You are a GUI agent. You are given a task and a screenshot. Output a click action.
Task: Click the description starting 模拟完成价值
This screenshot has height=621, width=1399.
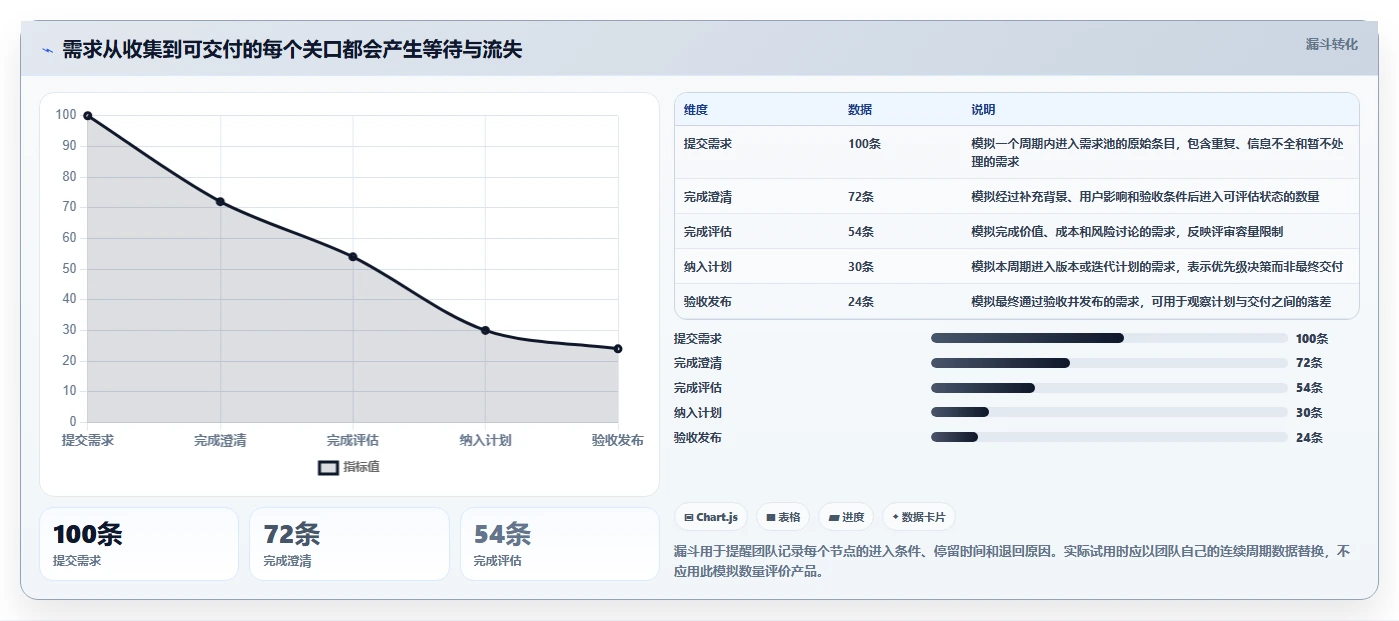pyautogui.click(x=1127, y=232)
